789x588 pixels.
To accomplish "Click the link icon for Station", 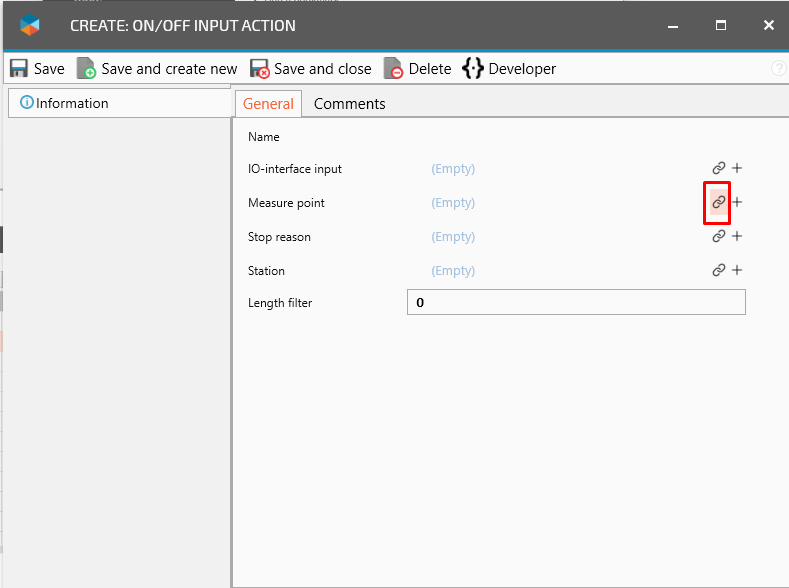I will 718,270.
